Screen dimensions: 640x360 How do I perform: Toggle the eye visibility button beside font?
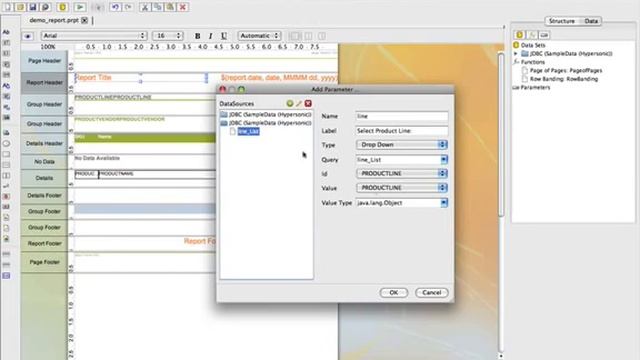[28, 36]
